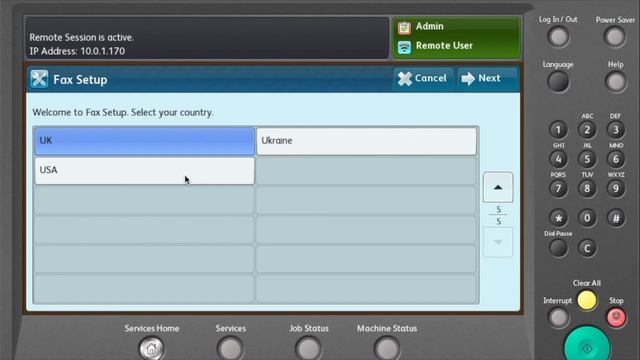Image resolution: width=640 pixels, height=360 pixels.
Task: Click the Interrupt button
Action: [558, 318]
